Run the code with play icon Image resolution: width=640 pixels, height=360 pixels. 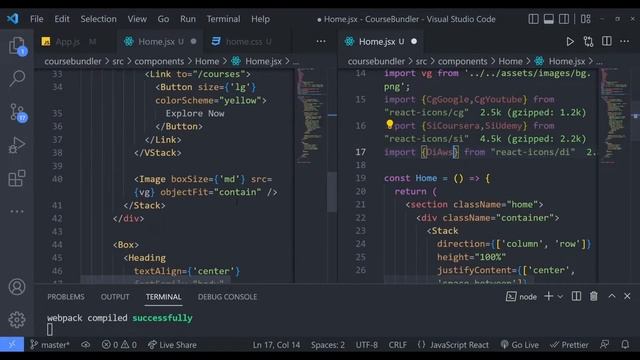(570, 42)
